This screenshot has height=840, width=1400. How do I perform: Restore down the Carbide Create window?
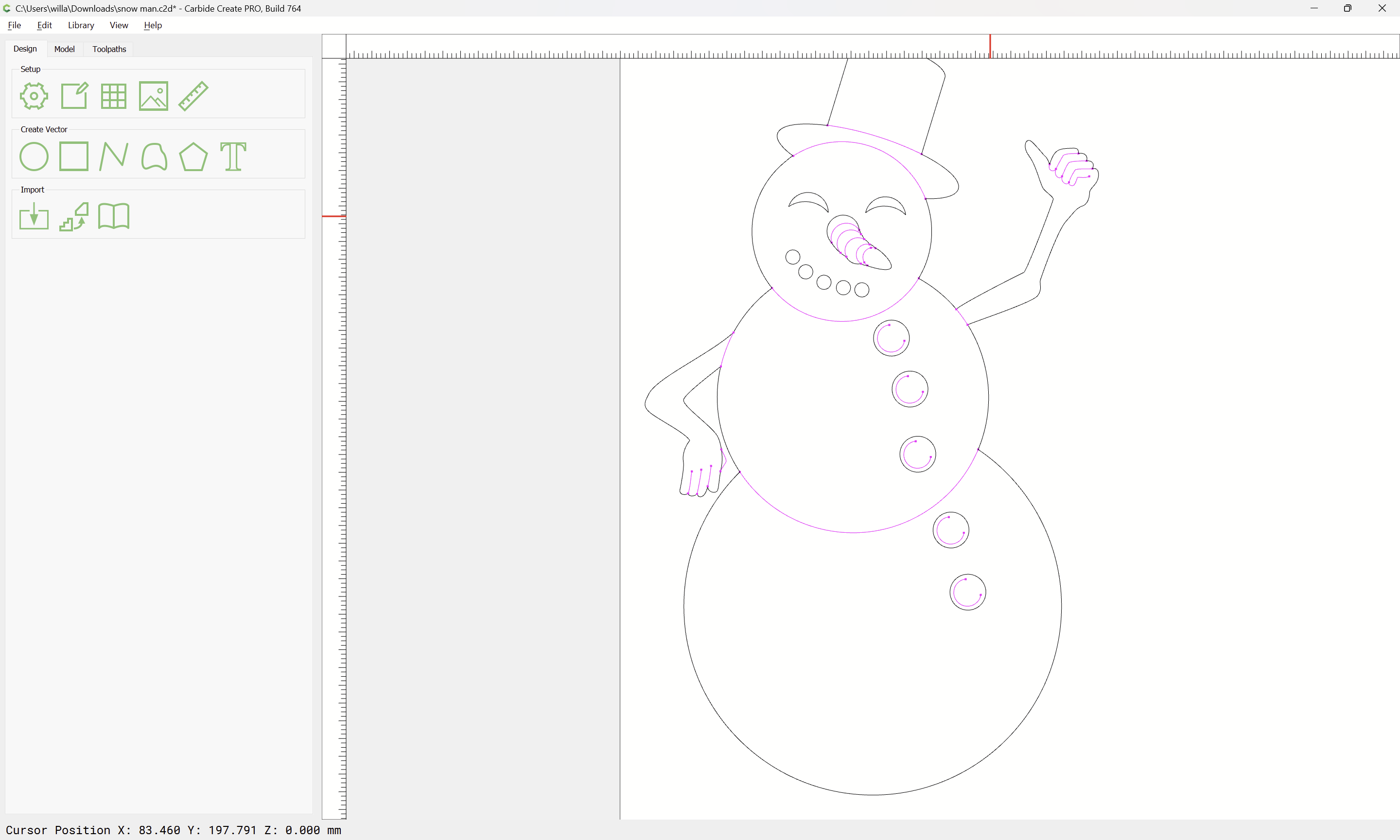(1347, 8)
